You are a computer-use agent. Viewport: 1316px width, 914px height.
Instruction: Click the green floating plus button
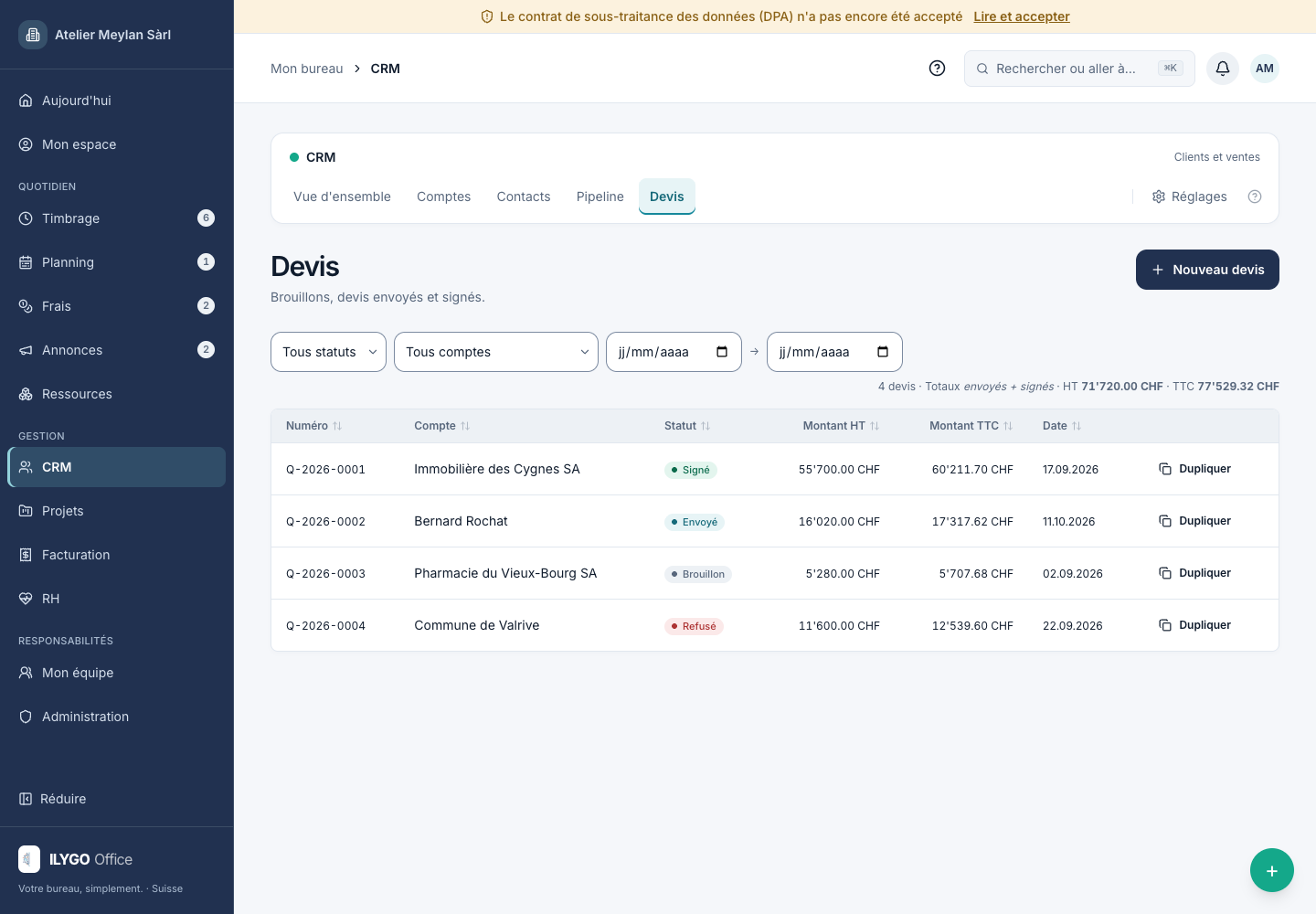click(x=1272, y=870)
